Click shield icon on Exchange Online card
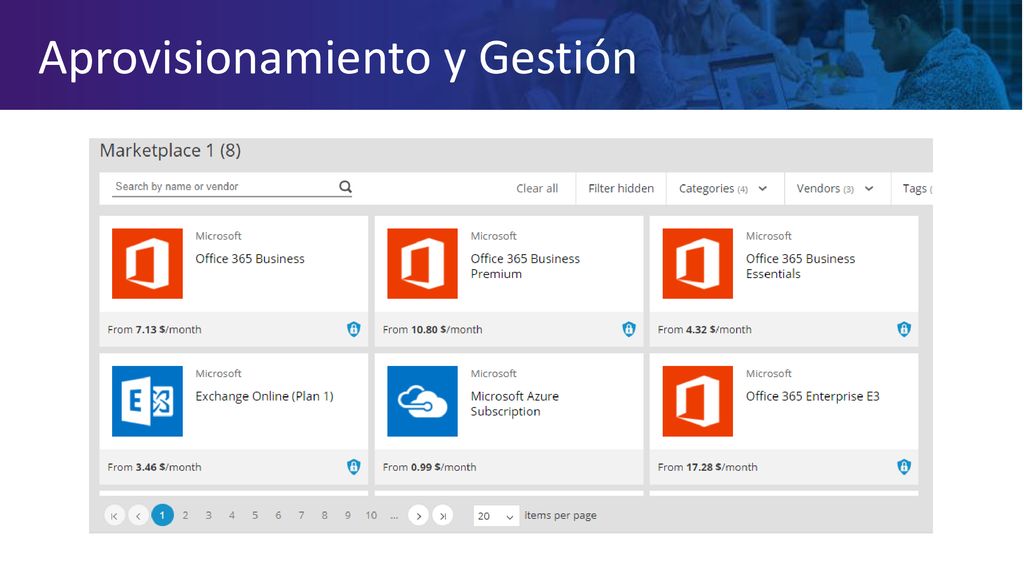This screenshot has width=1024, height=576. click(x=353, y=467)
